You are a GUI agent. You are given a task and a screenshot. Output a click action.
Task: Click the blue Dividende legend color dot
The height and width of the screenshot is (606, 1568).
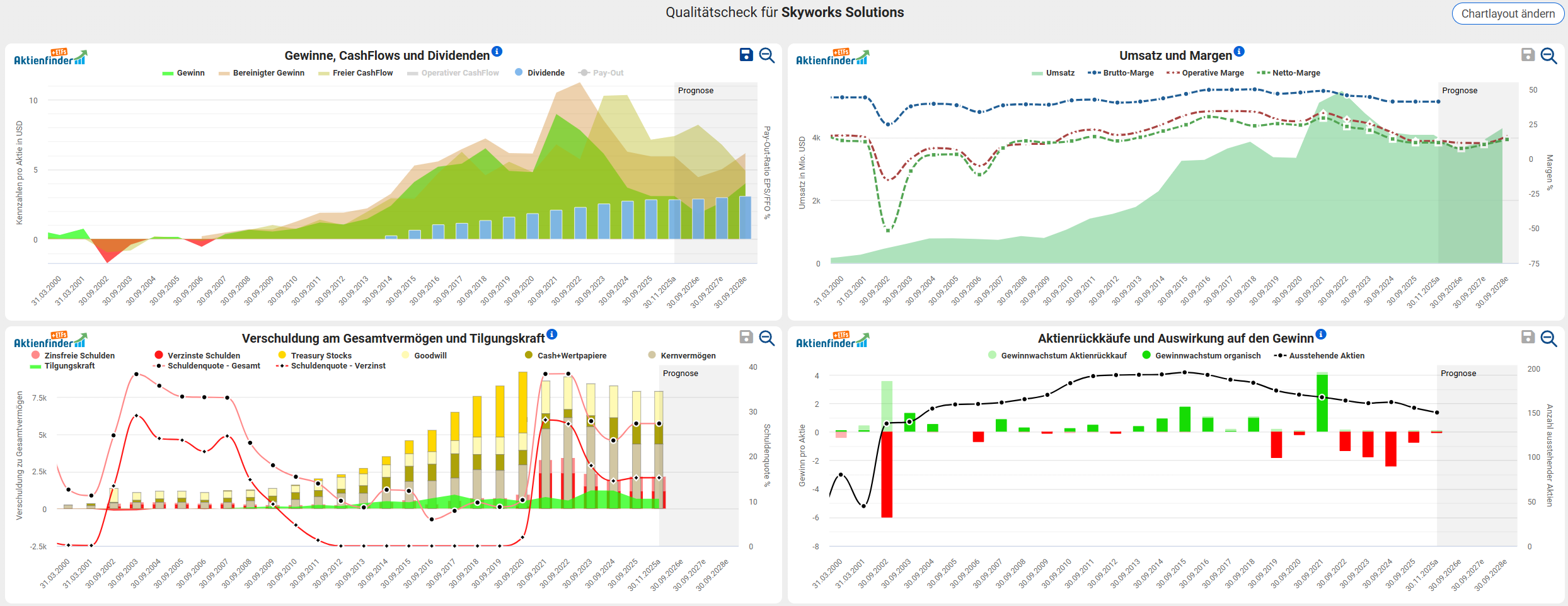(x=519, y=72)
